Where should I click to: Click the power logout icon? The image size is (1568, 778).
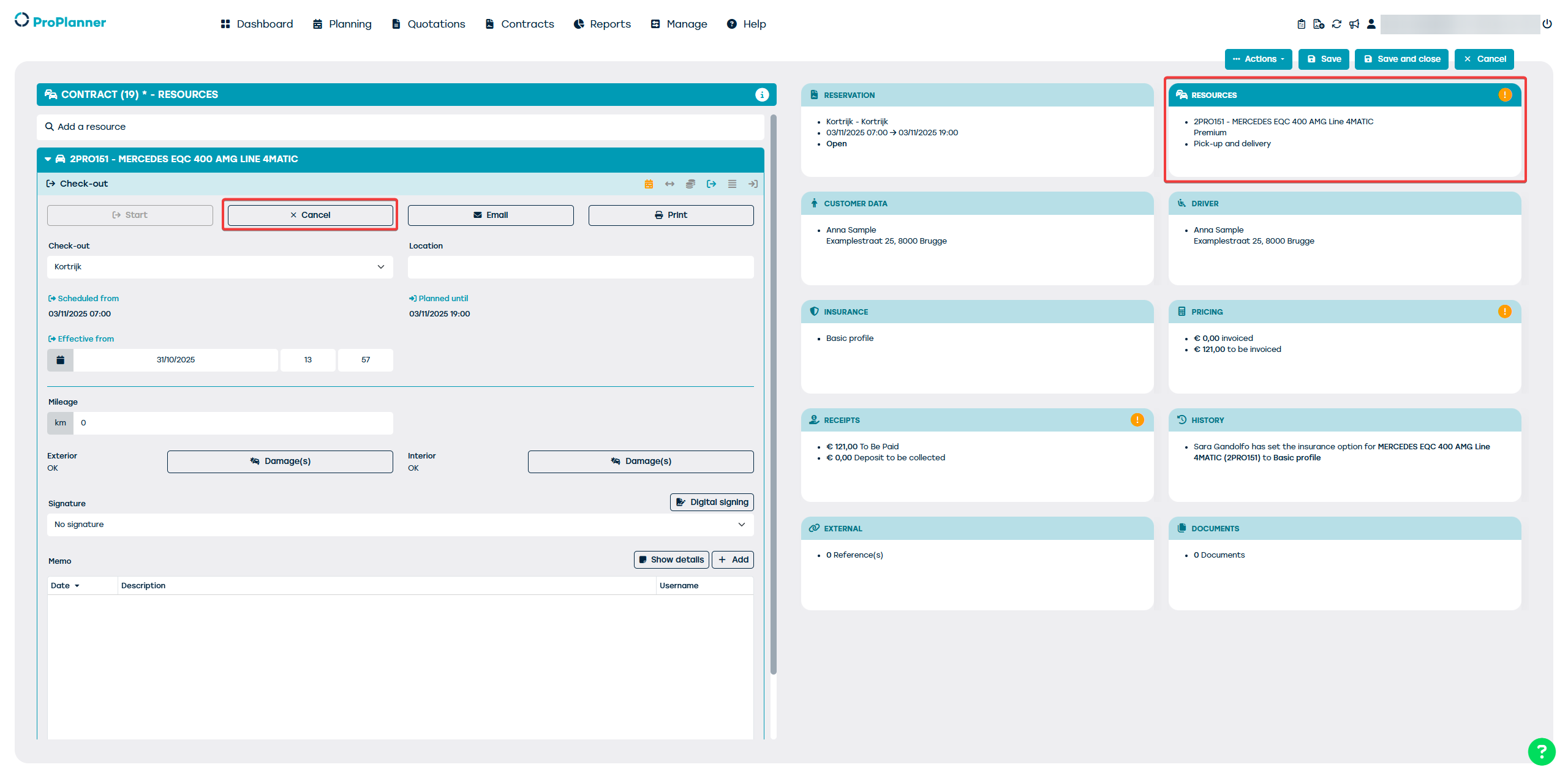pos(1547,24)
